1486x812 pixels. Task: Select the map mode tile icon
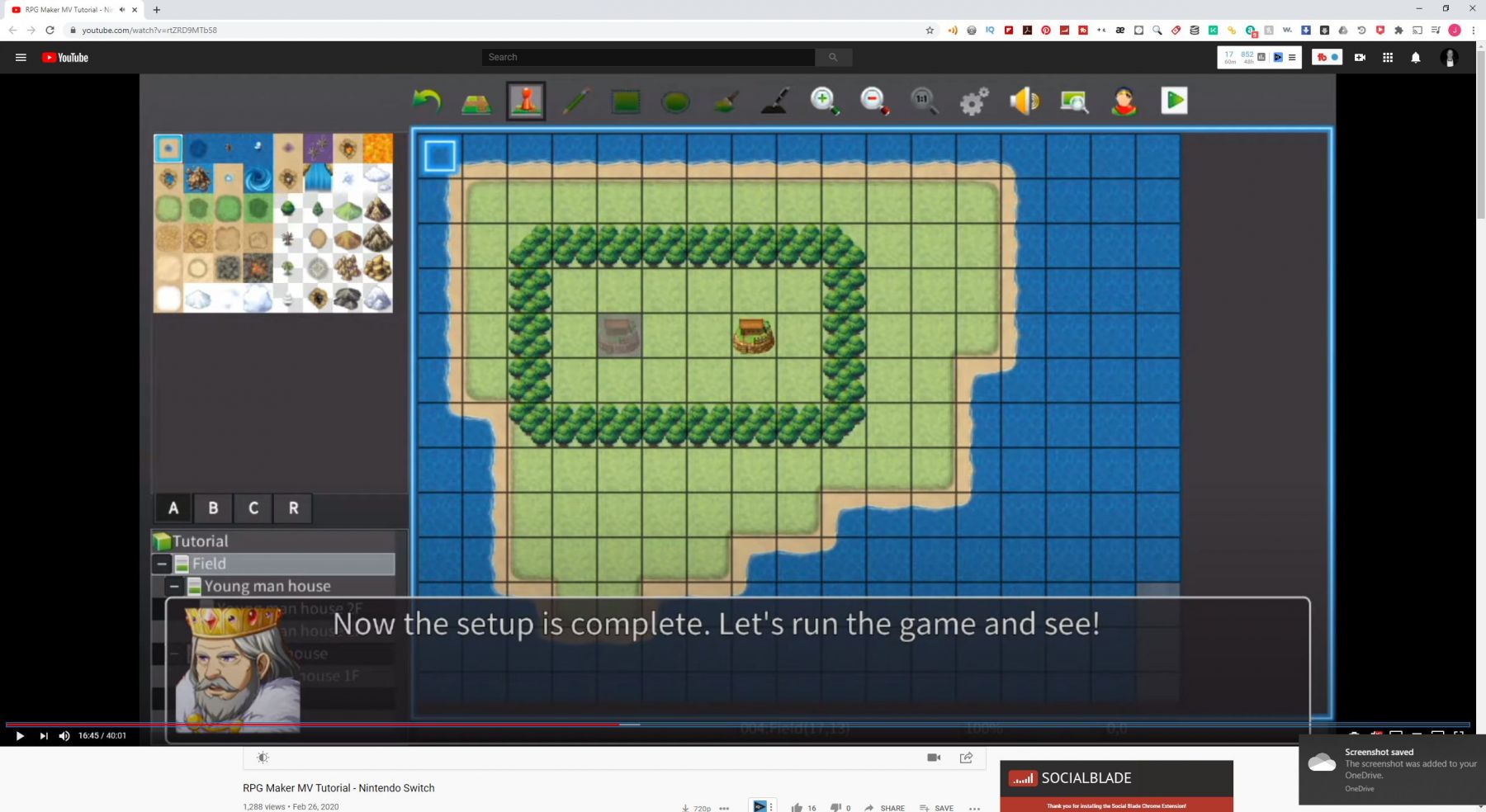(476, 102)
